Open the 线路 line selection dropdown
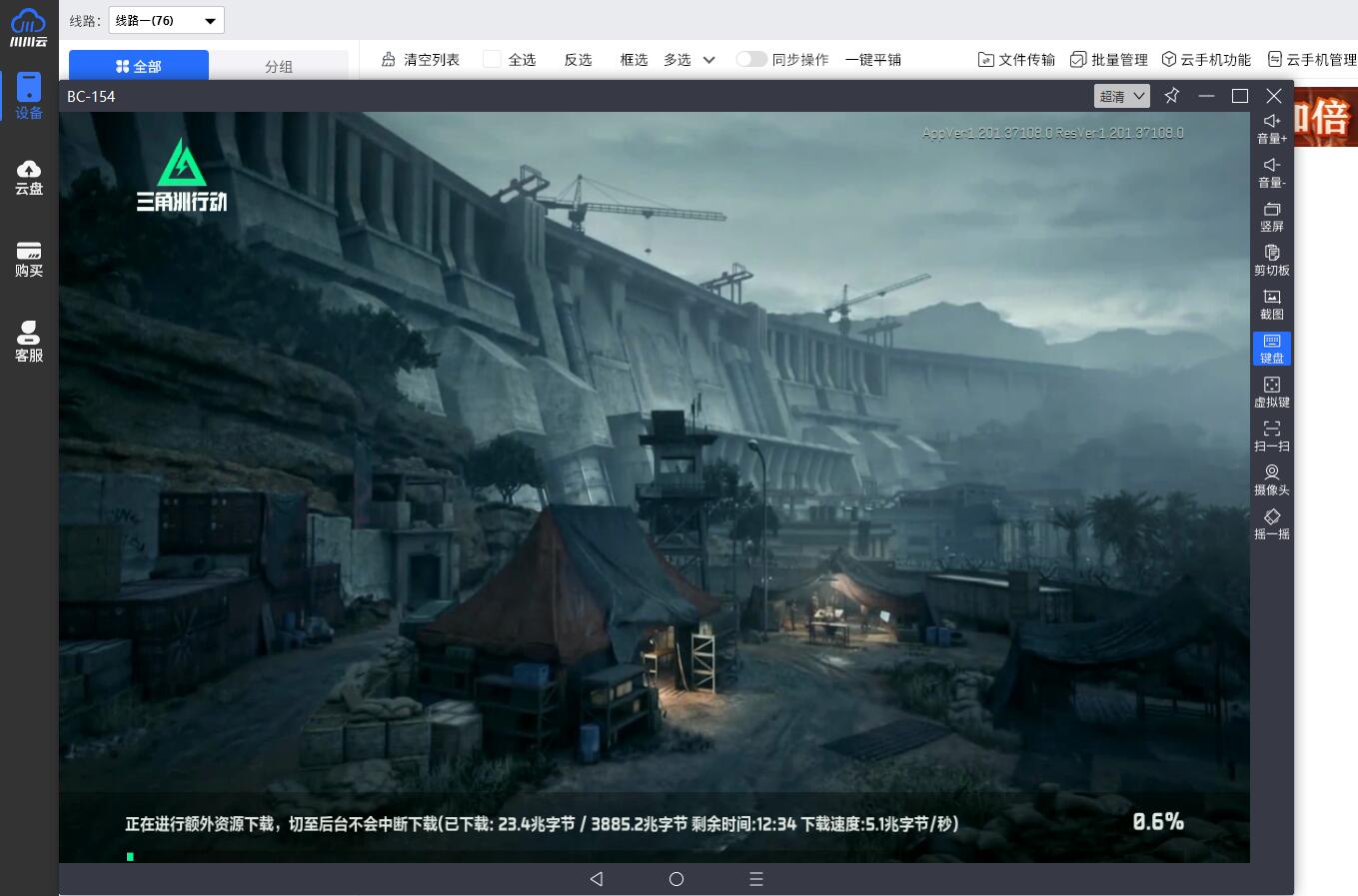The height and width of the screenshot is (896, 1358). tap(166, 20)
